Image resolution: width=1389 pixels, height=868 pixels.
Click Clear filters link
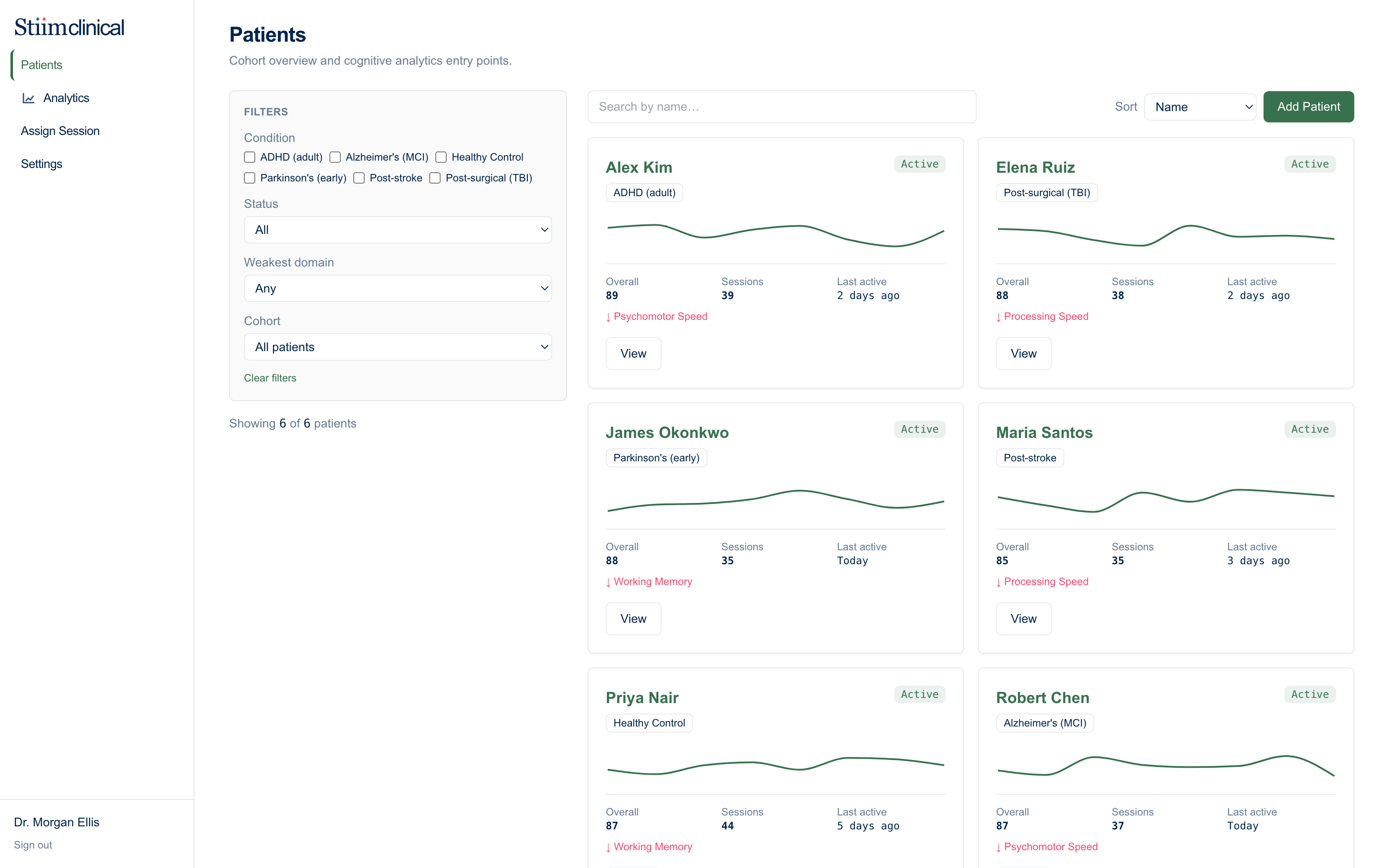pyautogui.click(x=270, y=378)
